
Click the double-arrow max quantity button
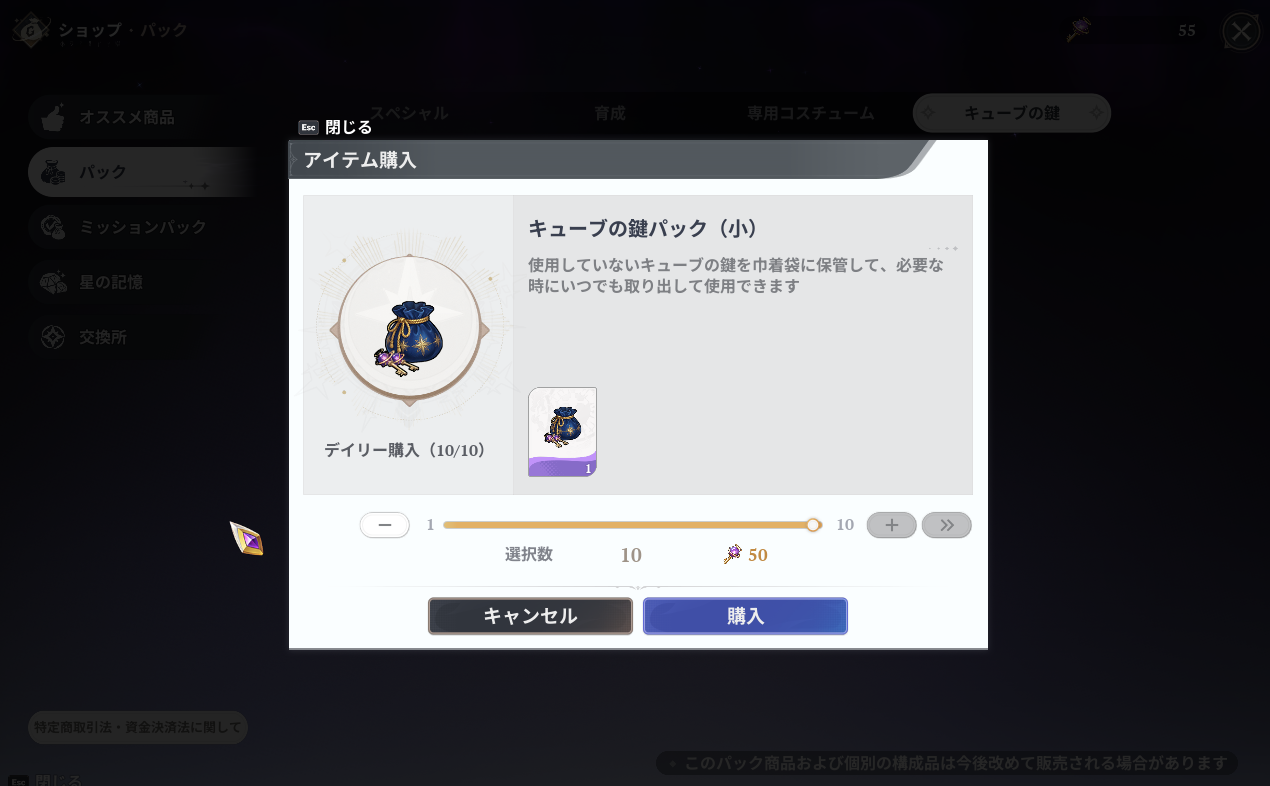[947, 525]
